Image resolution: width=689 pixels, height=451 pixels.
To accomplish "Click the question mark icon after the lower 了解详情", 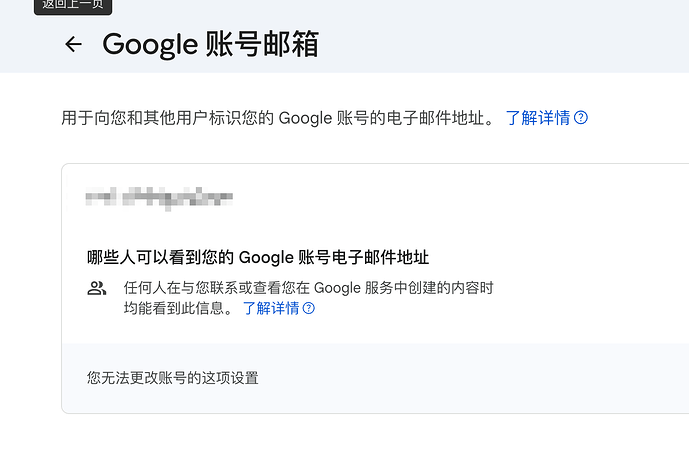I will 309,308.
